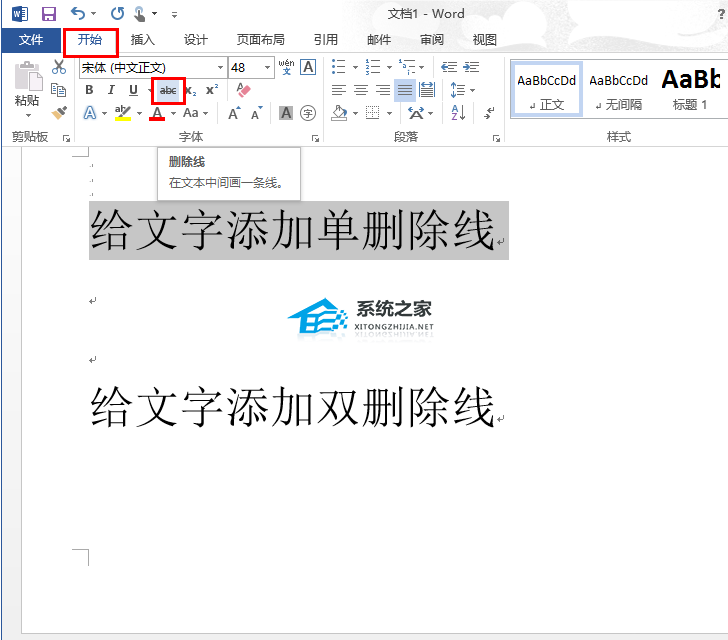Apply the 无间隔 No Spacing style
This screenshot has width=728, height=640.
tap(618, 89)
